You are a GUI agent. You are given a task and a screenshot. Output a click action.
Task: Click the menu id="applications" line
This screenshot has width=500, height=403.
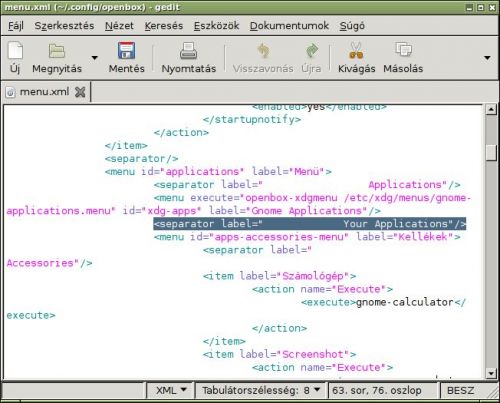click(x=218, y=171)
